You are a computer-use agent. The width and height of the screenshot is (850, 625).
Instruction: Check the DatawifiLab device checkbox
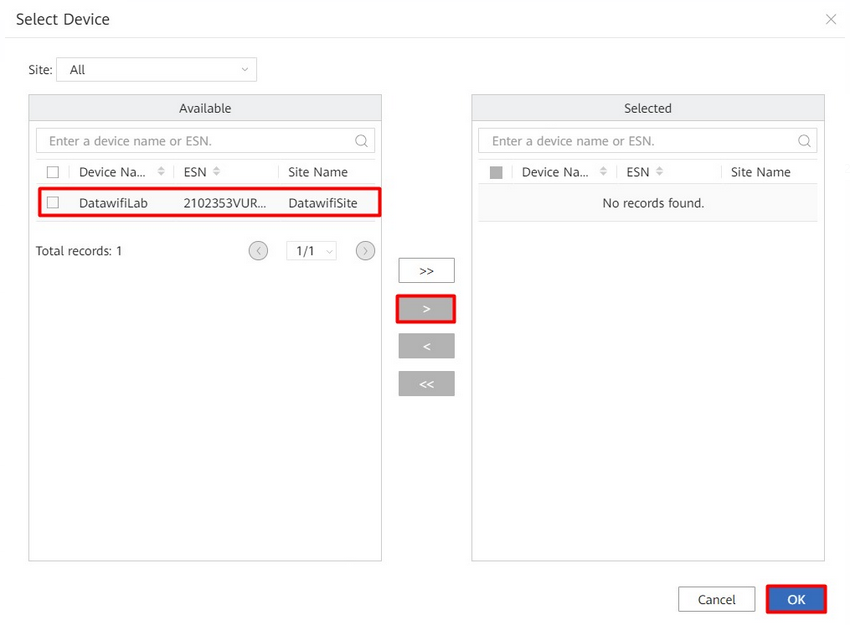coord(53,203)
